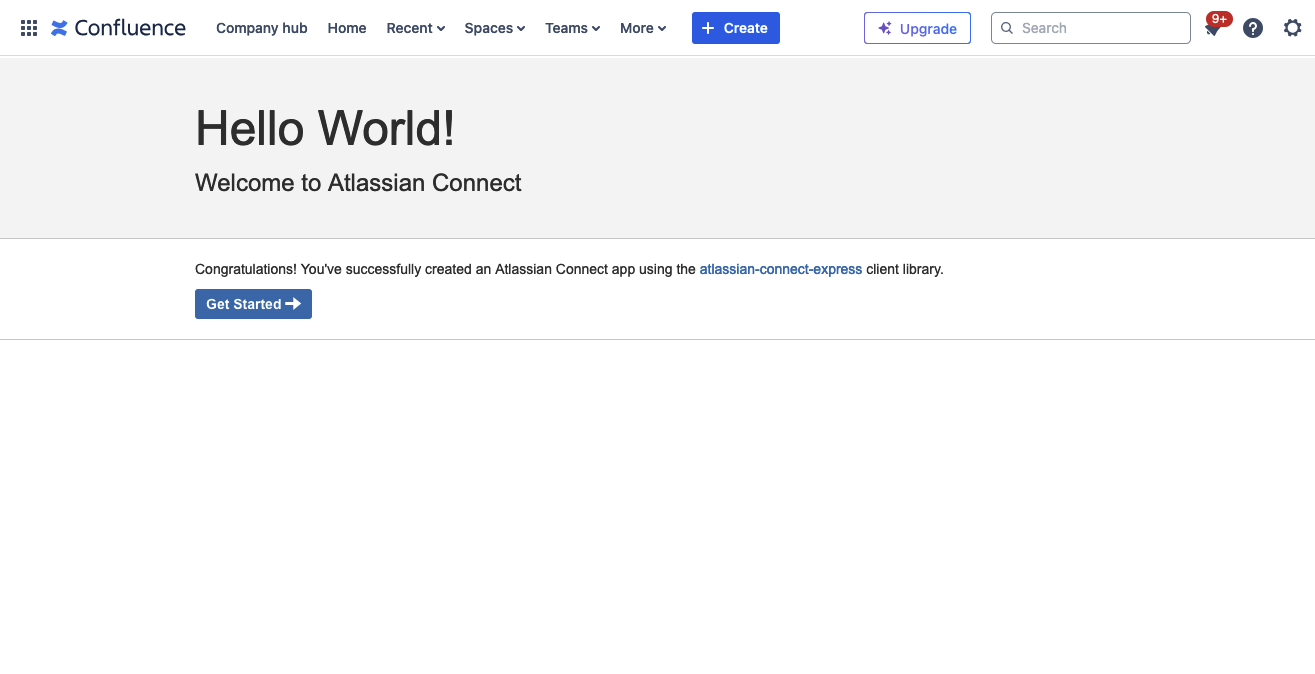The height and width of the screenshot is (674, 1315).
Task: Click the arrow icon inside Get Started
Action: (294, 304)
